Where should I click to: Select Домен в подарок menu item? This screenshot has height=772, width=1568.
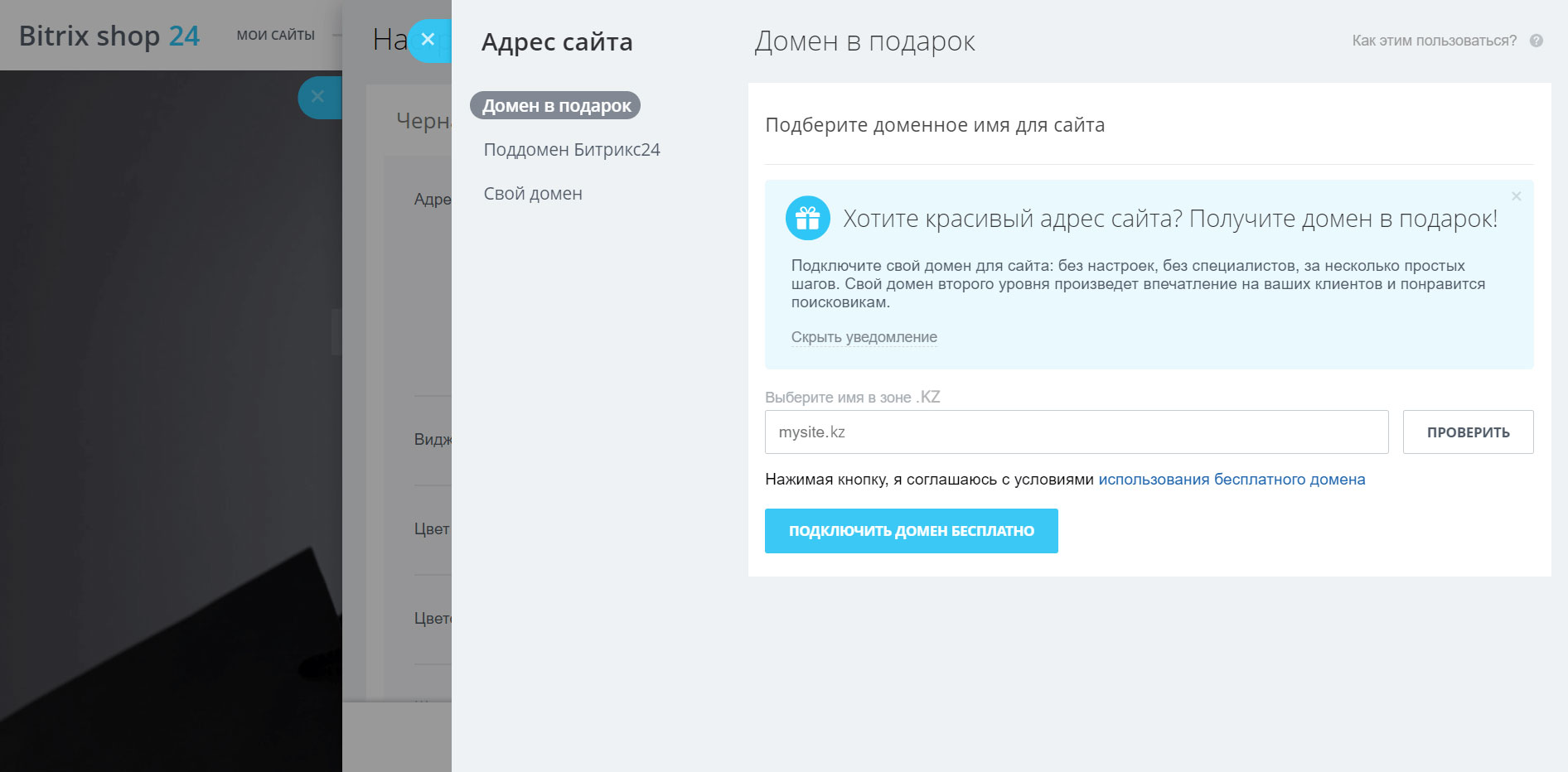point(555,105)
